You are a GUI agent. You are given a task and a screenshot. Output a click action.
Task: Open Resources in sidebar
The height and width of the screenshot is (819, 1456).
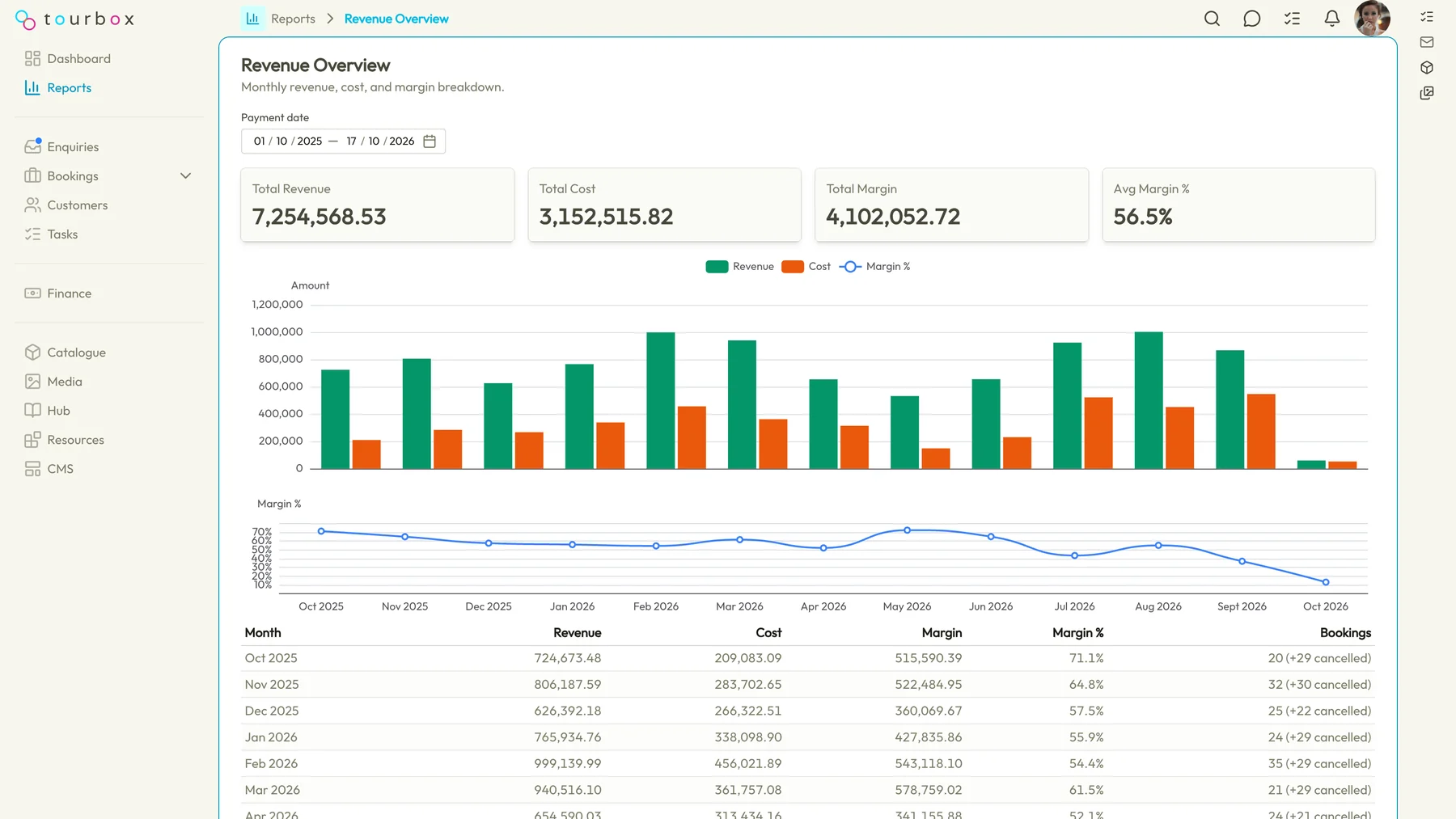click(64, 440)
